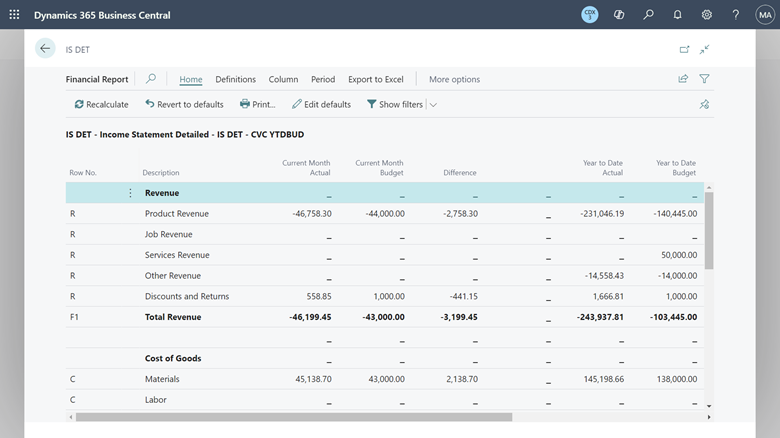The width and height of the screenshot is (780, 438).
Task: Open the Export to Excel menu
Action: [376, 79]
